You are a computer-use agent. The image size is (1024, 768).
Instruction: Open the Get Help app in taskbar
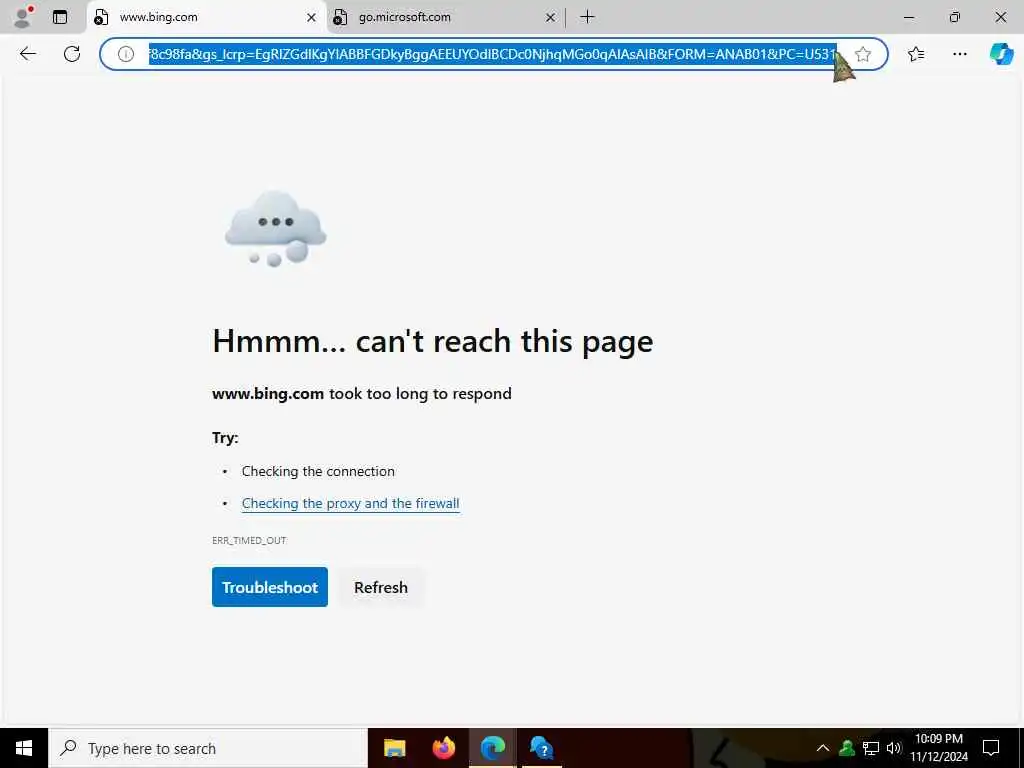click(x=542, y=748)
